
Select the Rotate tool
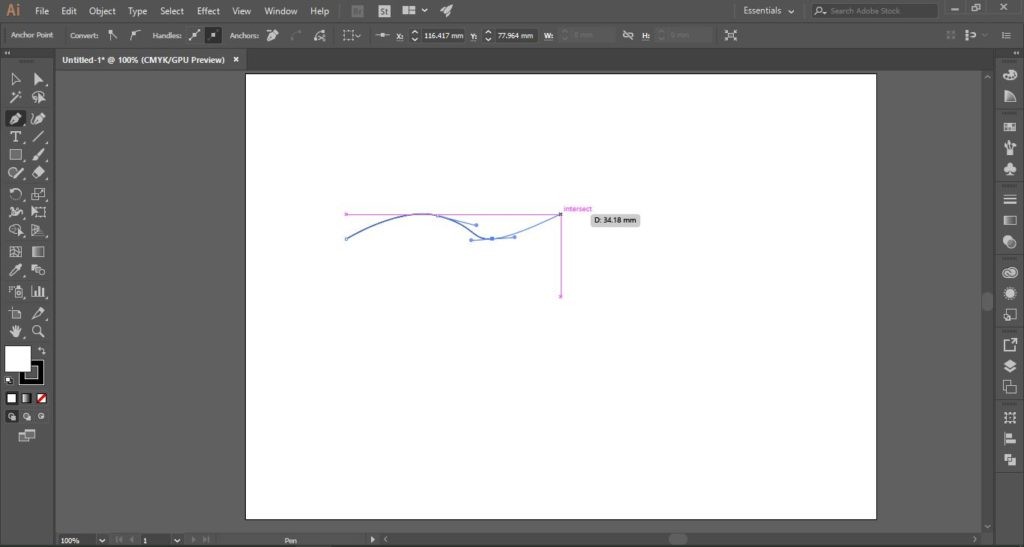(x=16, y=194)
